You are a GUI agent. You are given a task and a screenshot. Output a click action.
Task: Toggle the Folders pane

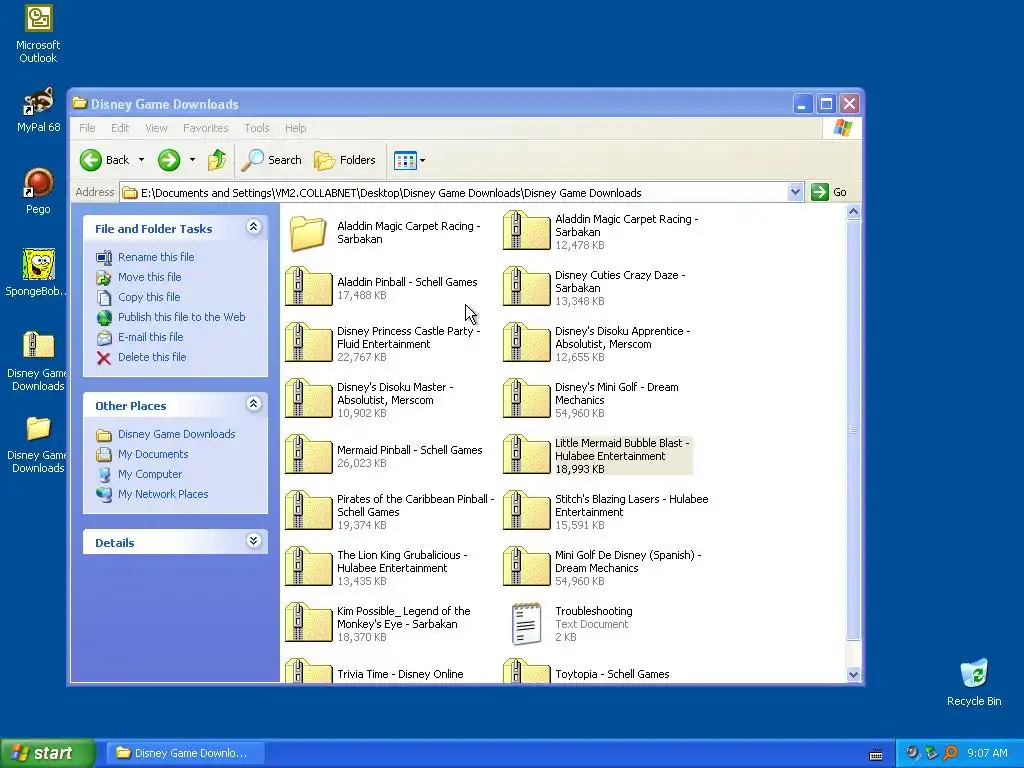click(345, 160)
